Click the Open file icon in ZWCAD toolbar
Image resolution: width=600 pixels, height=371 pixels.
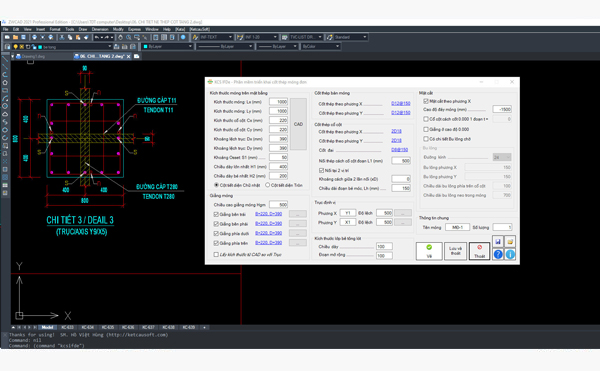point(15,37)
